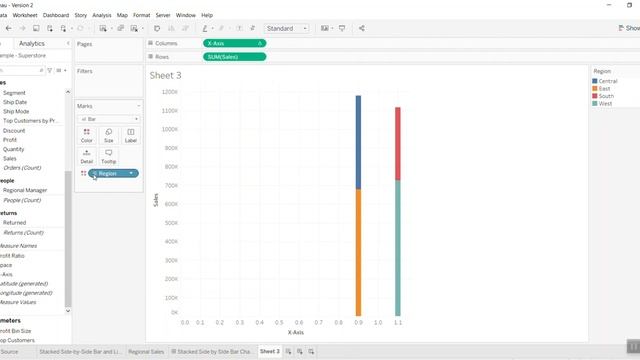Click the New Story tab icon at bottom
Image resolution: width=640 pixels, height=360 pixels.
point(311,351)
